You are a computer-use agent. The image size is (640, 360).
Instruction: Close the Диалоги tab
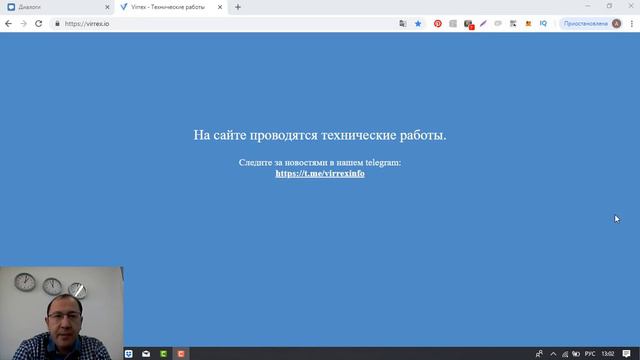[107, 7]
